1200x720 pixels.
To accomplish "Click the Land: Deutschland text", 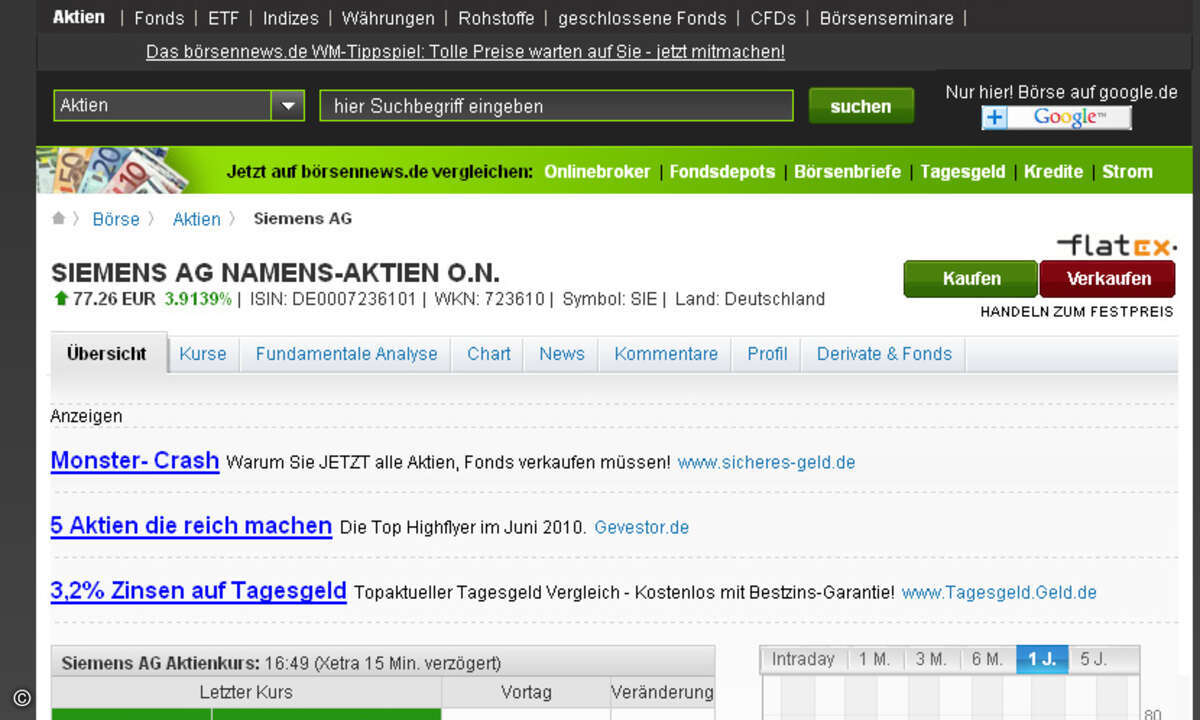I will [750, 299].
